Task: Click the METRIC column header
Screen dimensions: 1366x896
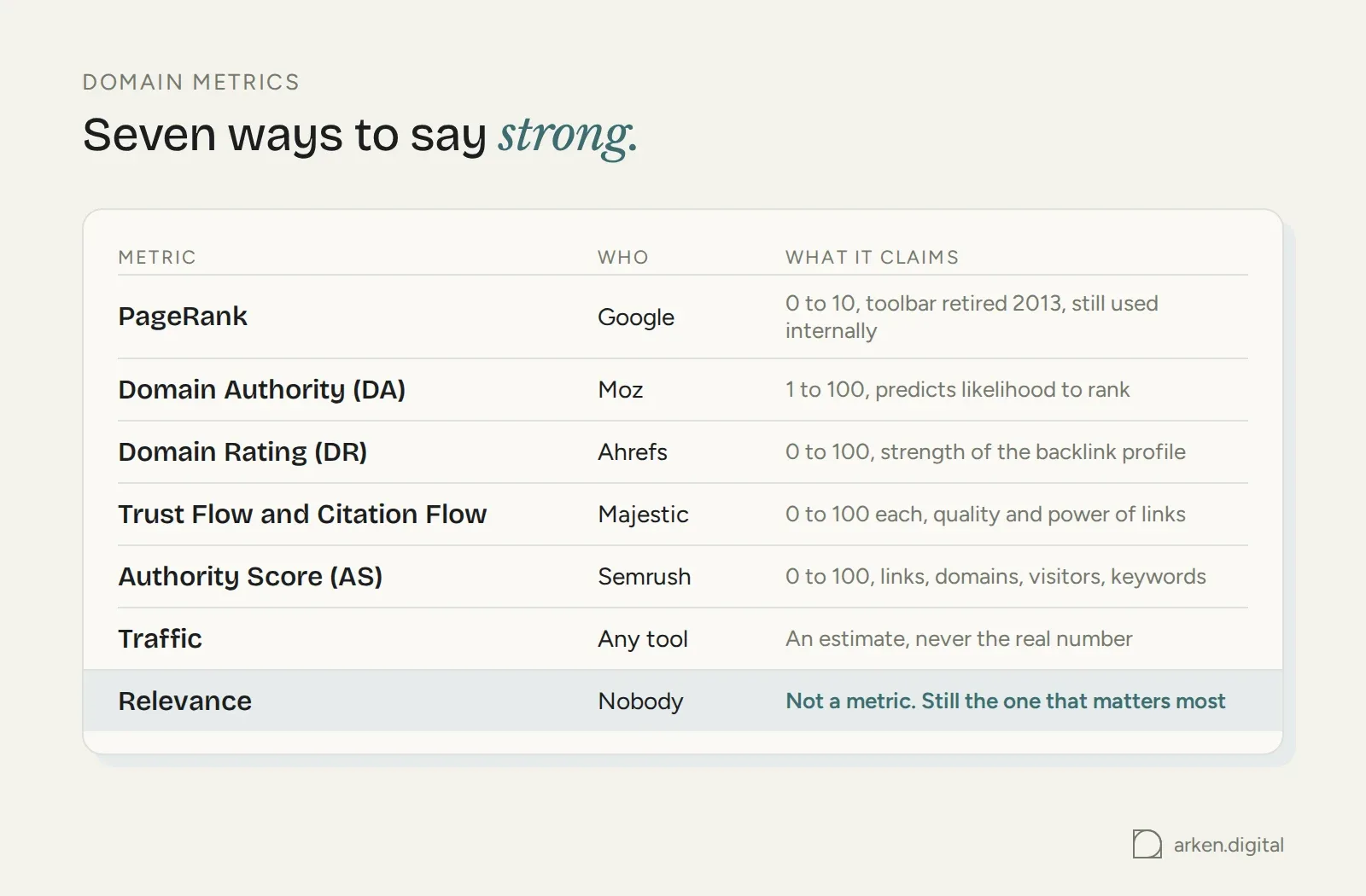Action: (157, 257)
